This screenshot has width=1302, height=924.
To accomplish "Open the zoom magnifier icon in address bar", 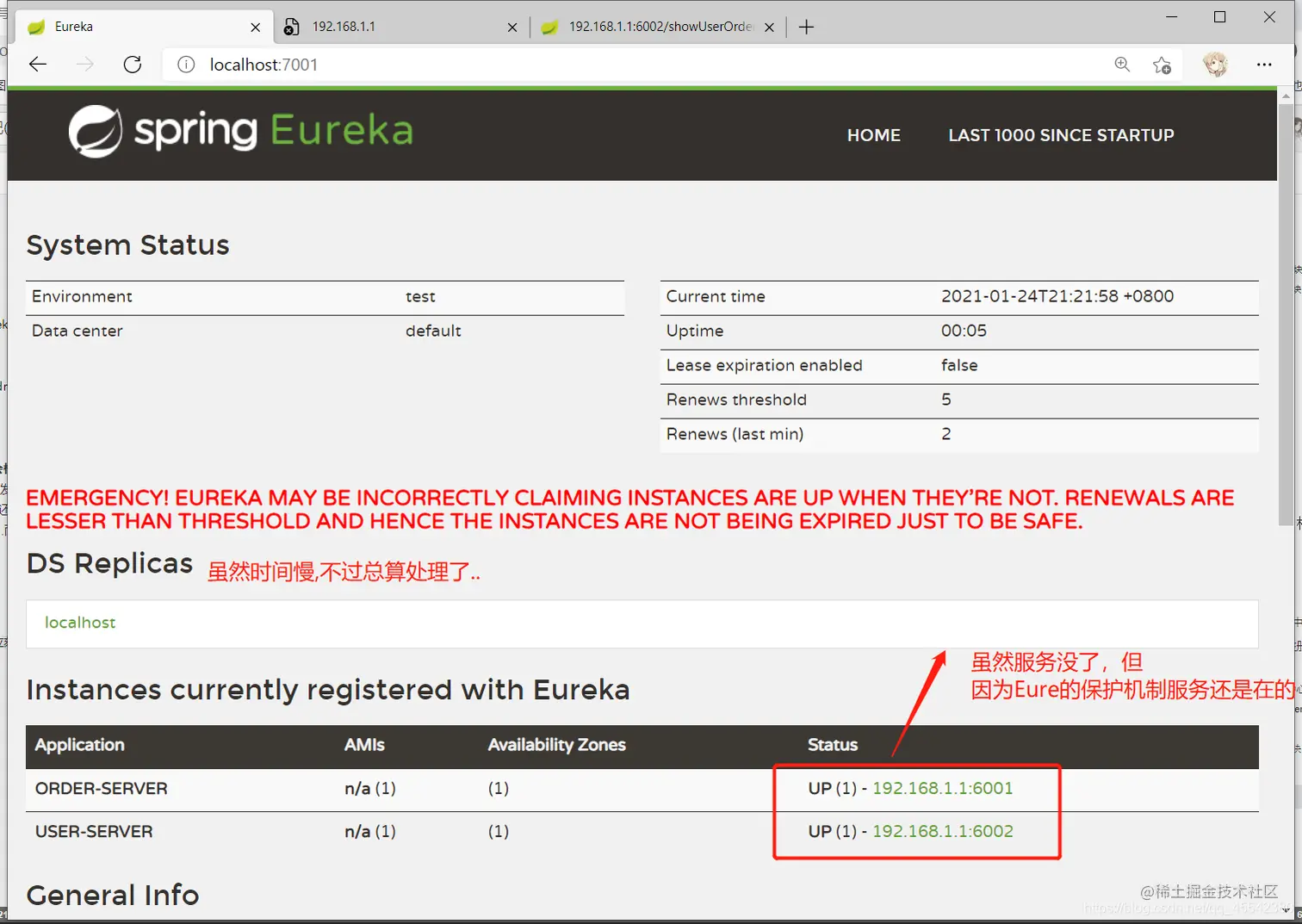I will [x=1122, y=65].
